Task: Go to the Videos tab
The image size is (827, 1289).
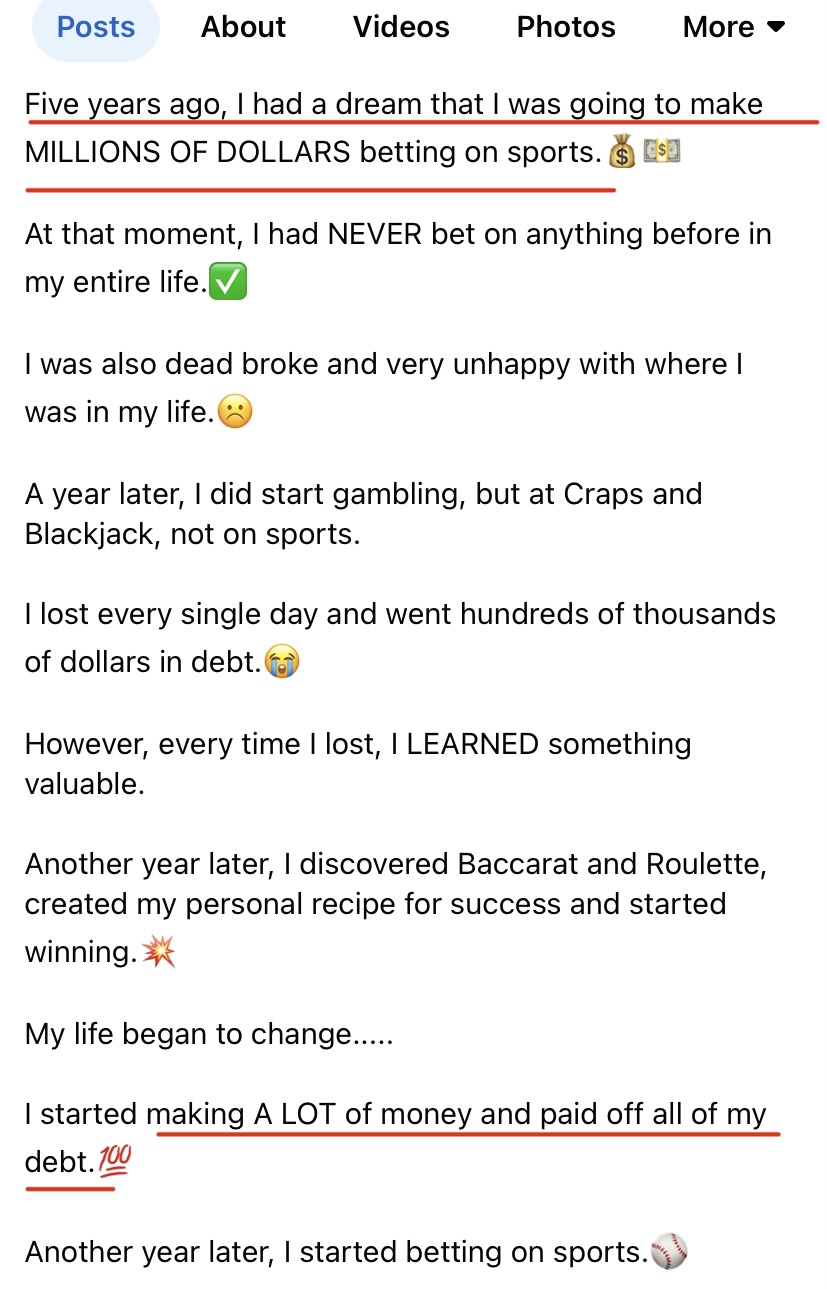Action: (401, 27)
